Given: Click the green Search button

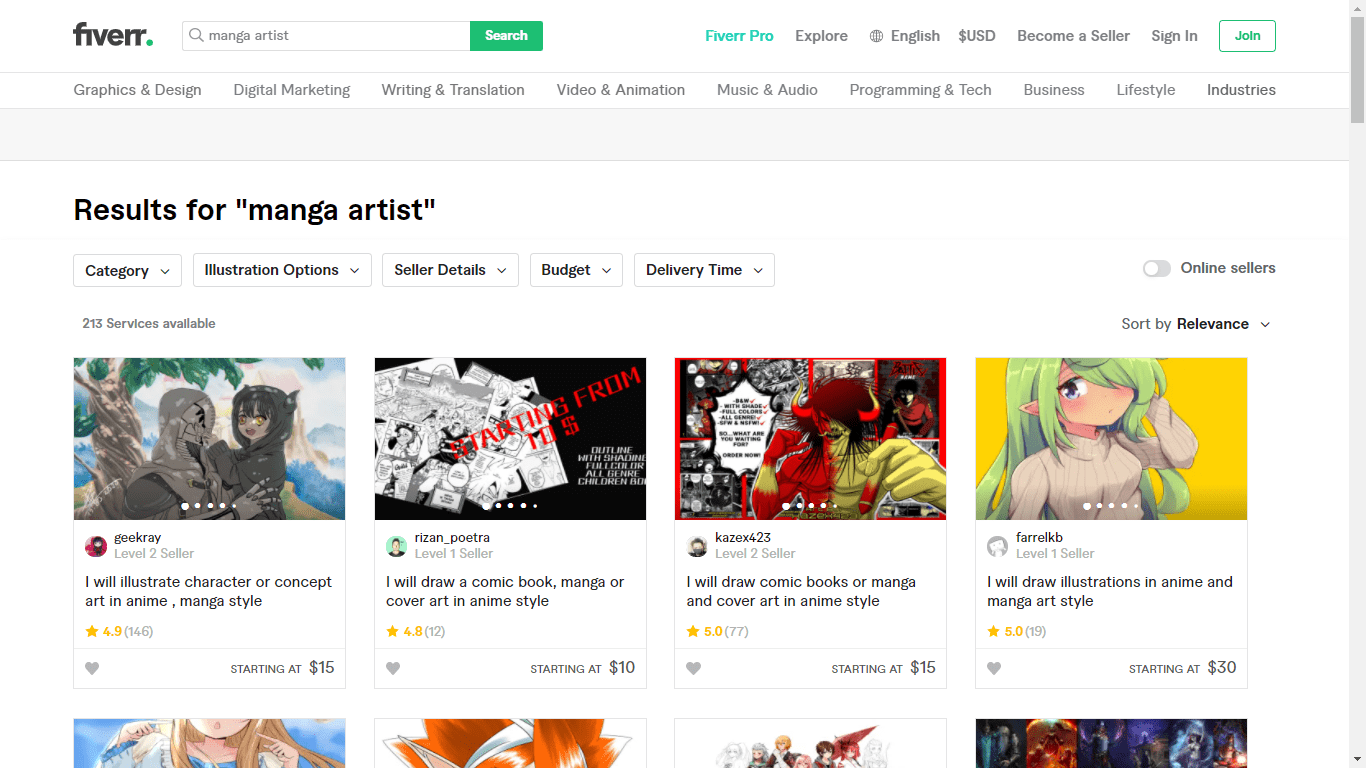Looking at the screenshot, I should pos(506,36).
